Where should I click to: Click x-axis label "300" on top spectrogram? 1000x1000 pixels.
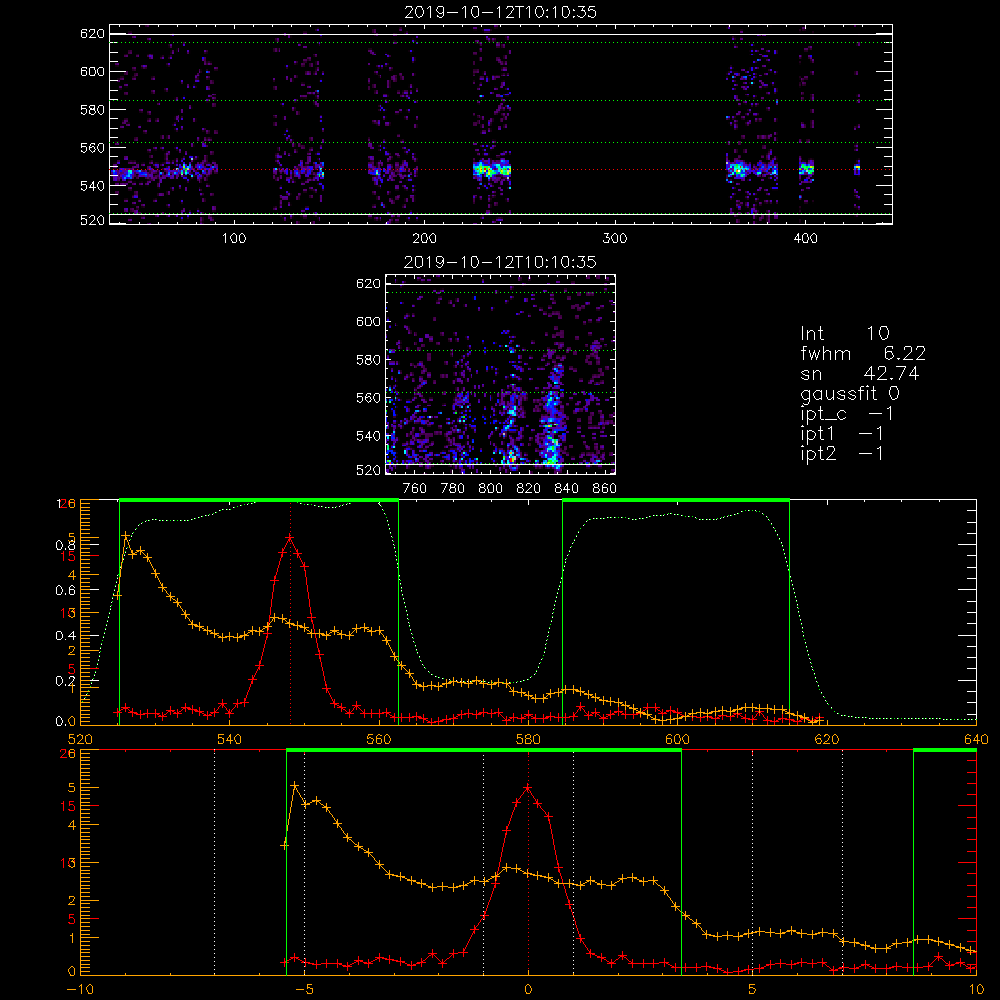point(615,239)
